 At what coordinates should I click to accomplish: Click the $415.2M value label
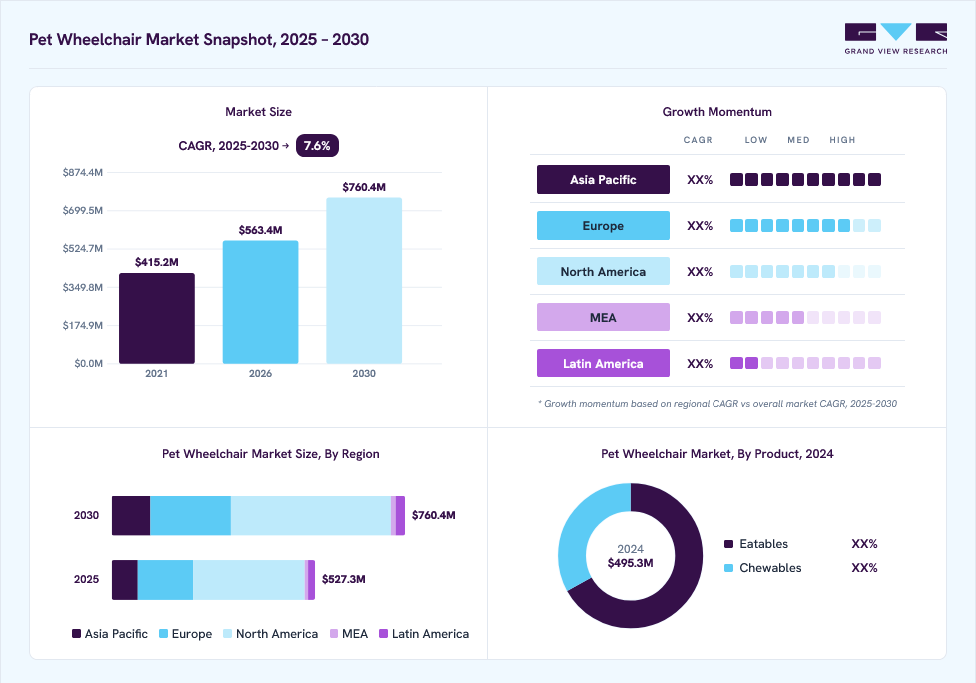point(157,262)
